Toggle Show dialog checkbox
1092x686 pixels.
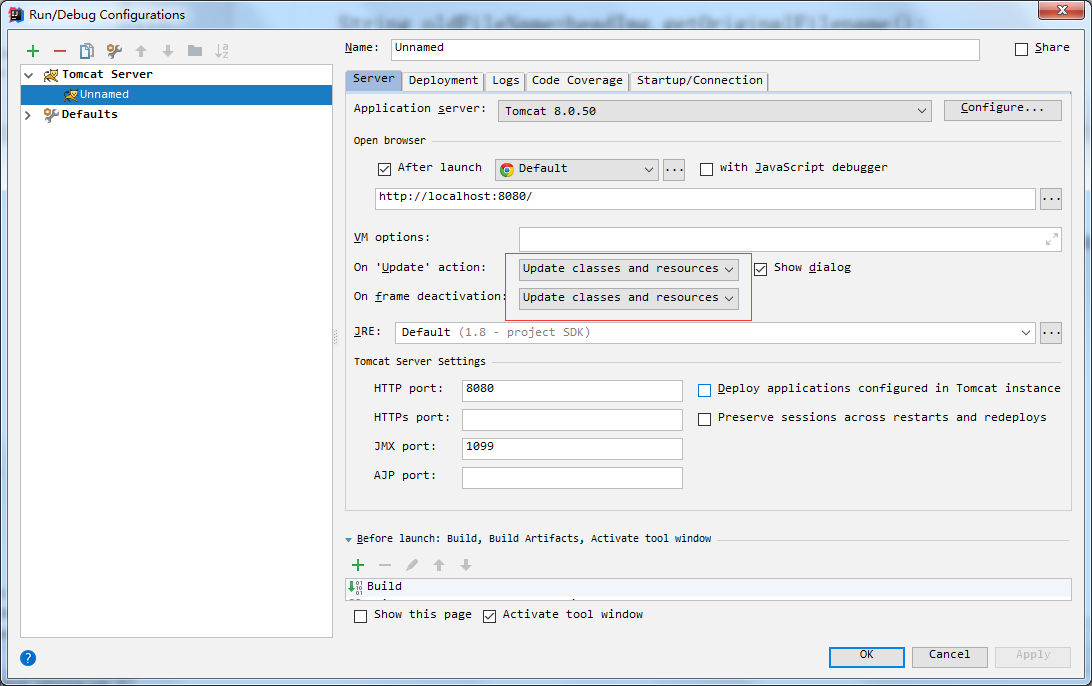coord(760,269)
